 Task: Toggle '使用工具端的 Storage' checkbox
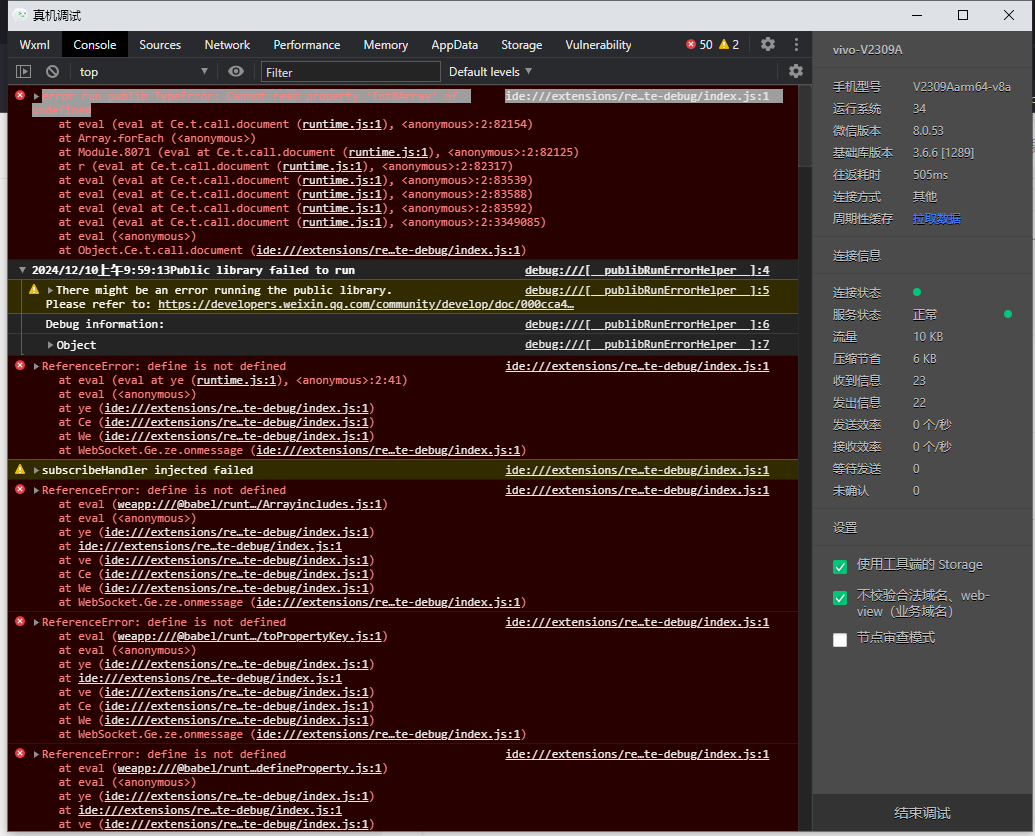[x=840, y=566]
